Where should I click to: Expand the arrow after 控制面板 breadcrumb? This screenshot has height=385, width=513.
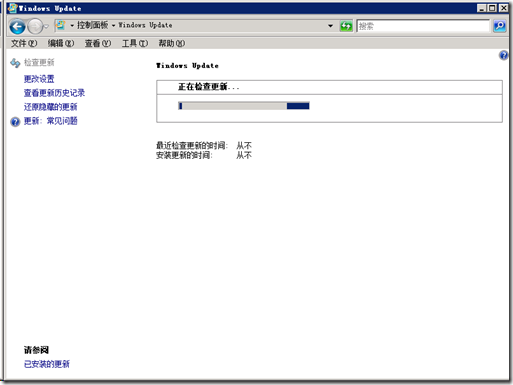[113, 26]
